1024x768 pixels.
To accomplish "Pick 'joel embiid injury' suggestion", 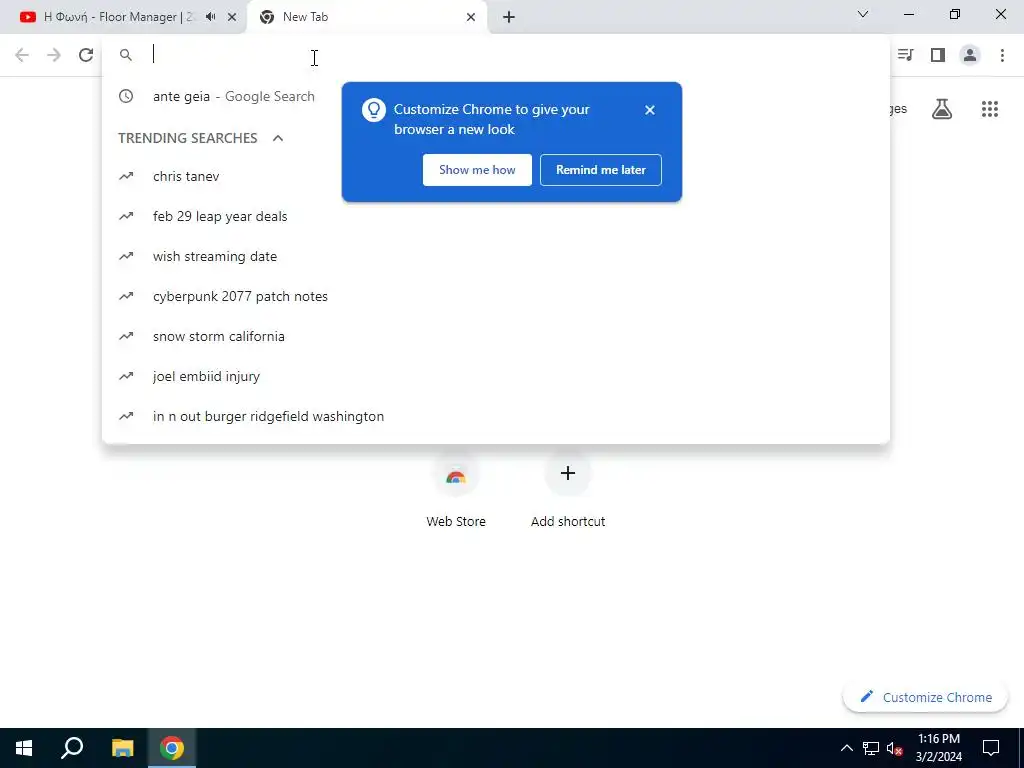I will pyautogui.click(x=495, y=376).
